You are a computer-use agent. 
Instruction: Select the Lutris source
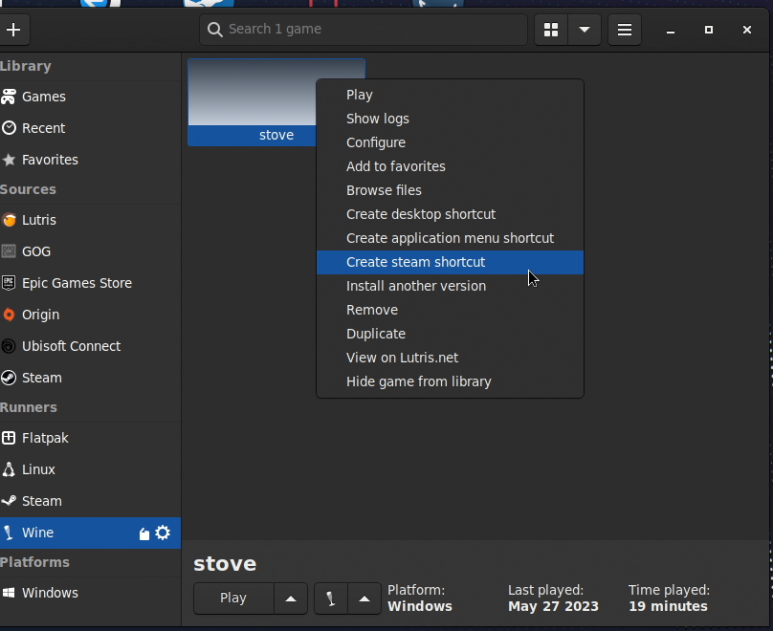90,220
